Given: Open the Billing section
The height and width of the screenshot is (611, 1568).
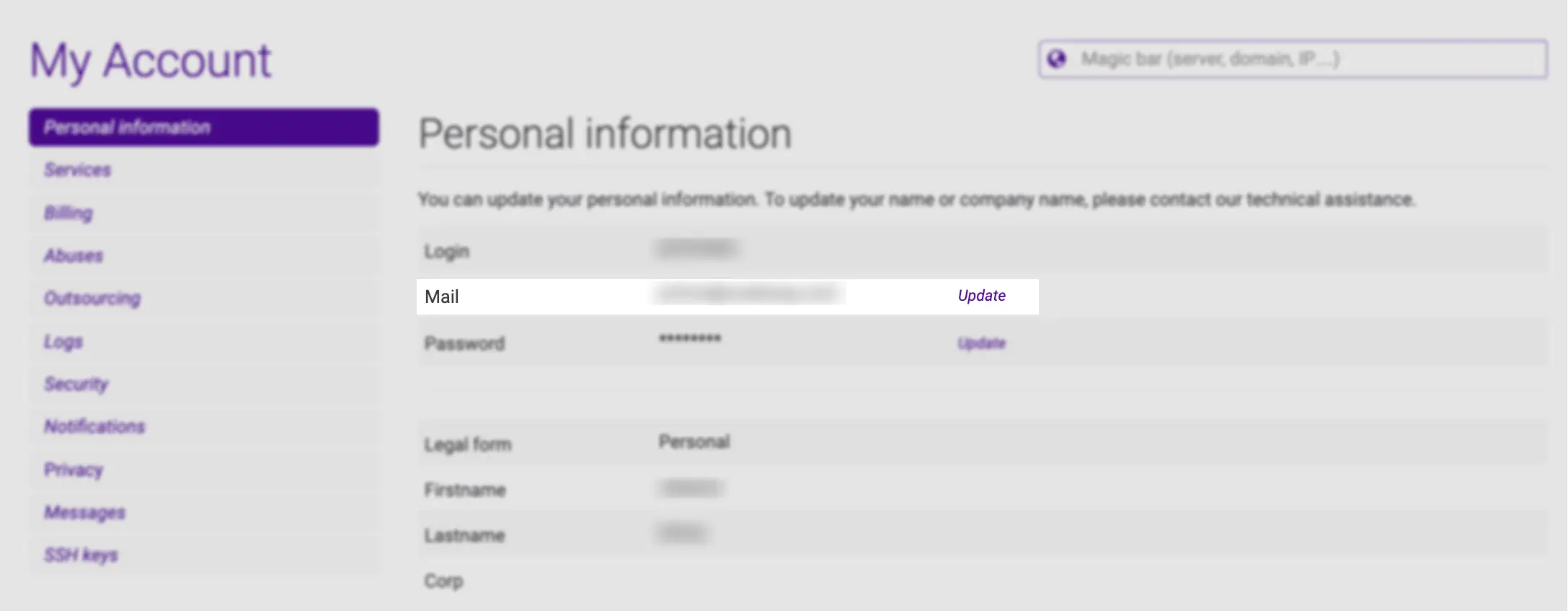Looking at the screenshot, I should 68,213.
